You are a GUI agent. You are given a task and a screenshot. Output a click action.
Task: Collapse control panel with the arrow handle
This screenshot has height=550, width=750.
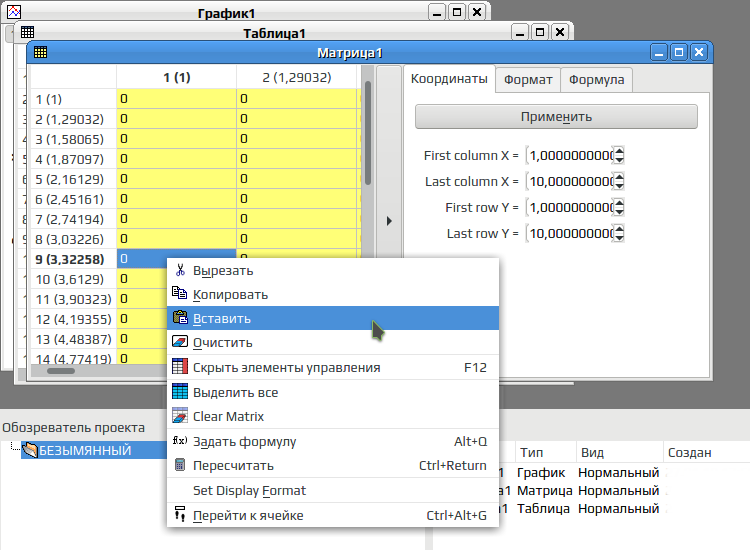point(389,221)
